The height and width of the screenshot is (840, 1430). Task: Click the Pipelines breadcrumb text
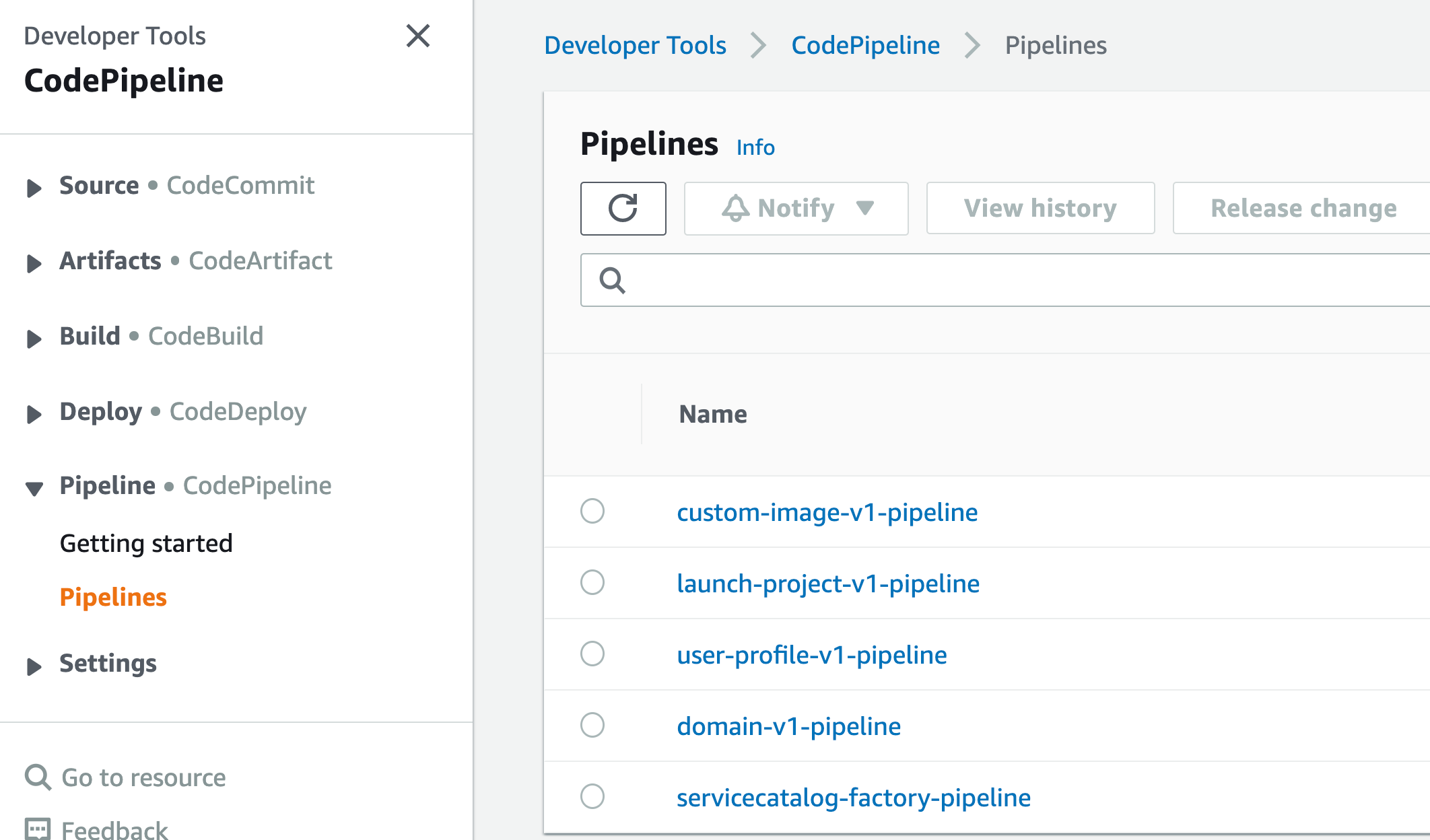click(1056, 45)
